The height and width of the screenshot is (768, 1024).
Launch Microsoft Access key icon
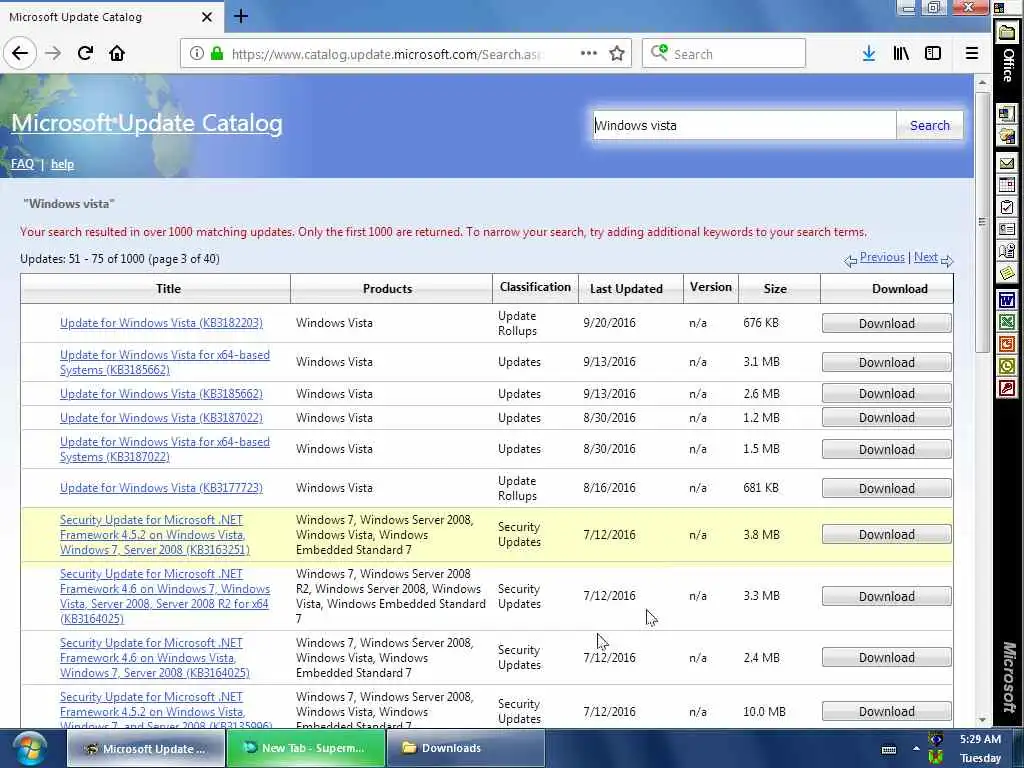coord(1007,389)
